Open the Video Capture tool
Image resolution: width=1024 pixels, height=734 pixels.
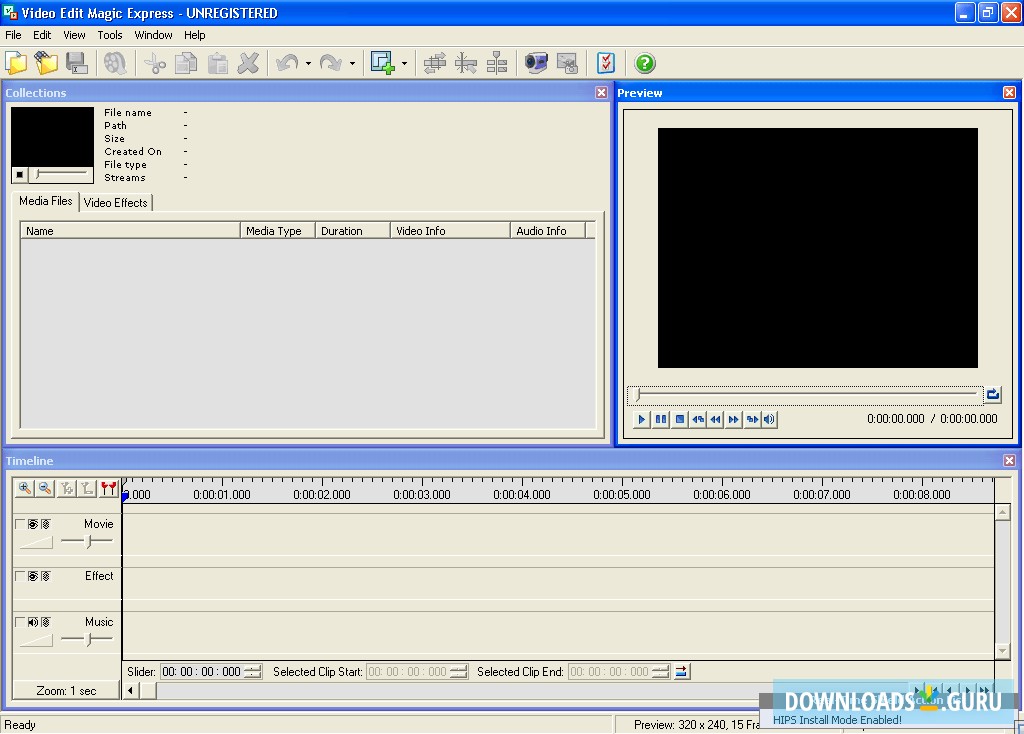(536, 62)
